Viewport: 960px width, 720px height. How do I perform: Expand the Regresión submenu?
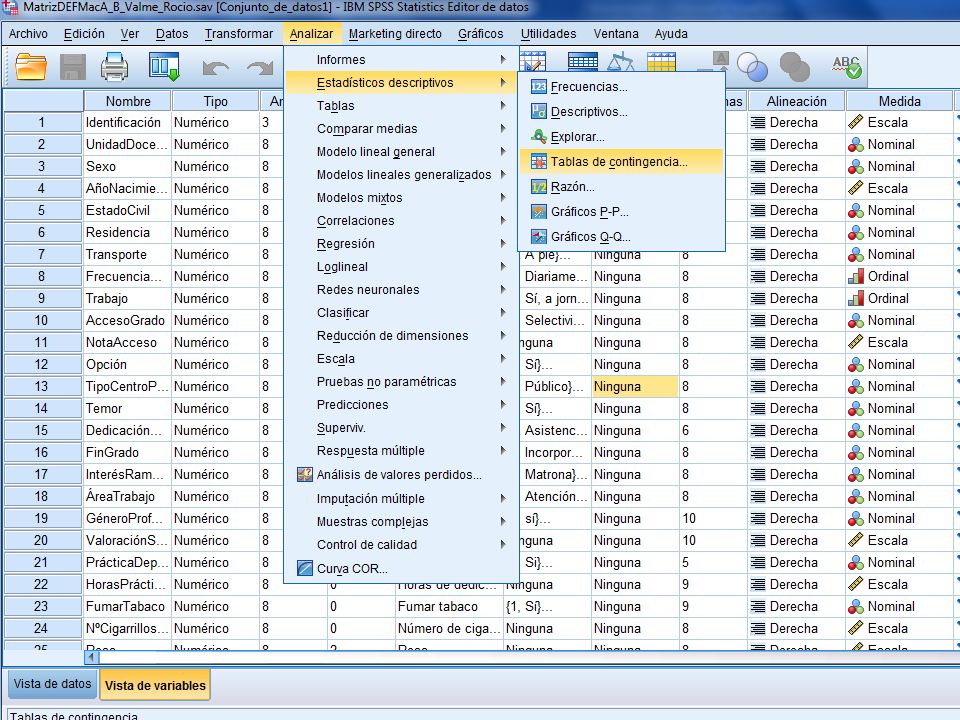400,244
